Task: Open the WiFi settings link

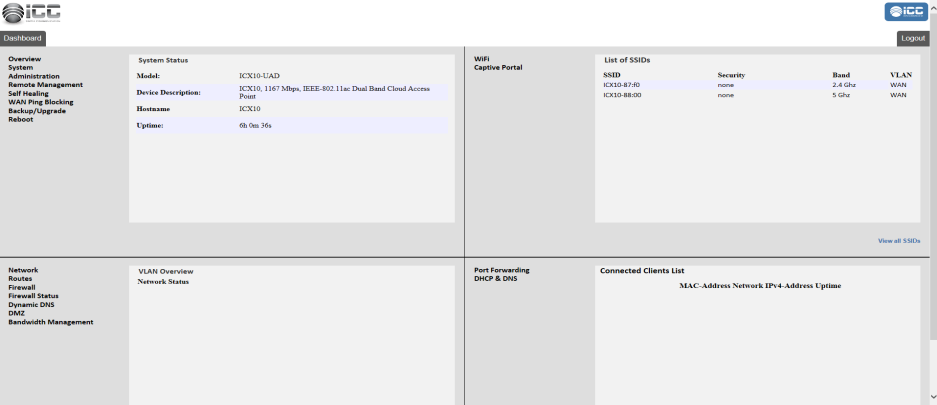Action: (482, 59)
